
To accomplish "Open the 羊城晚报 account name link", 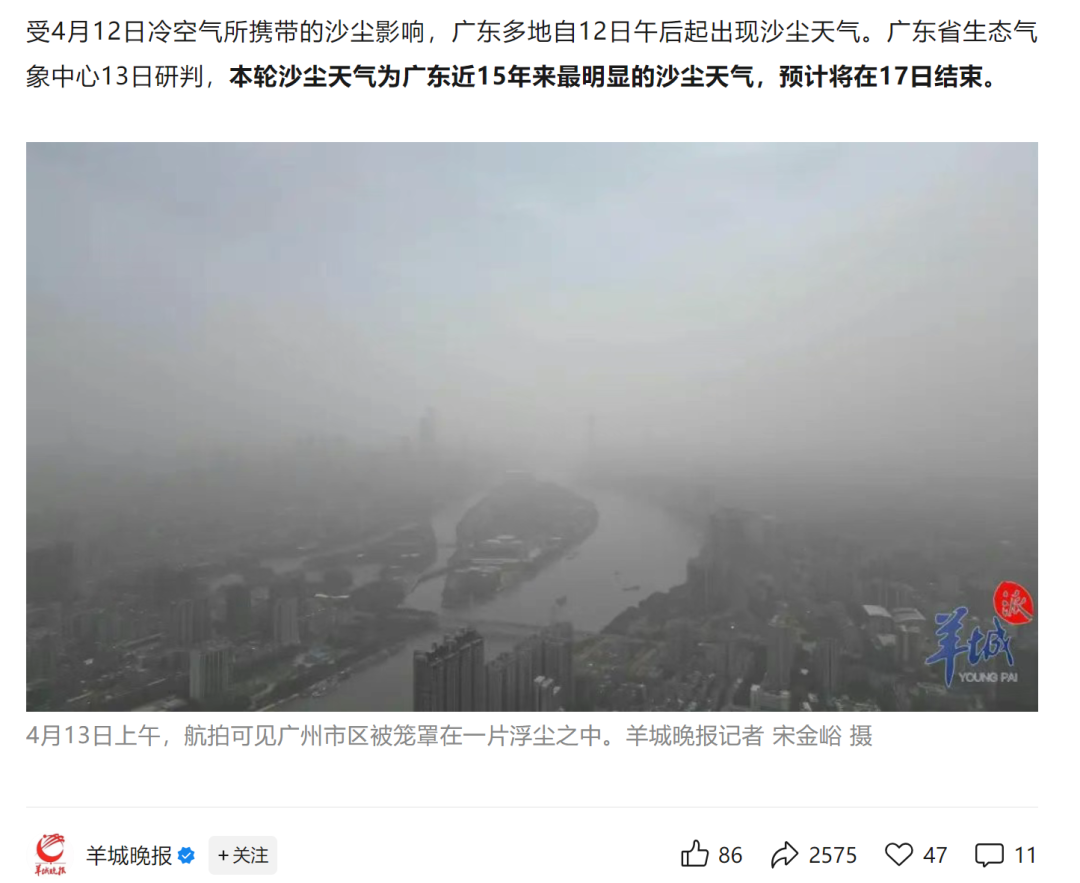I will (x=129, y=855).
